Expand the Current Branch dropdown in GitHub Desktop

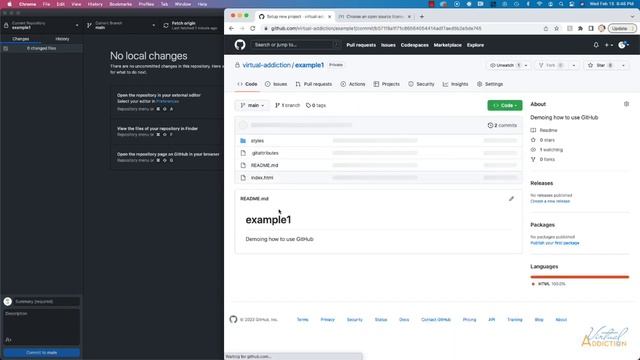(153, 25)
